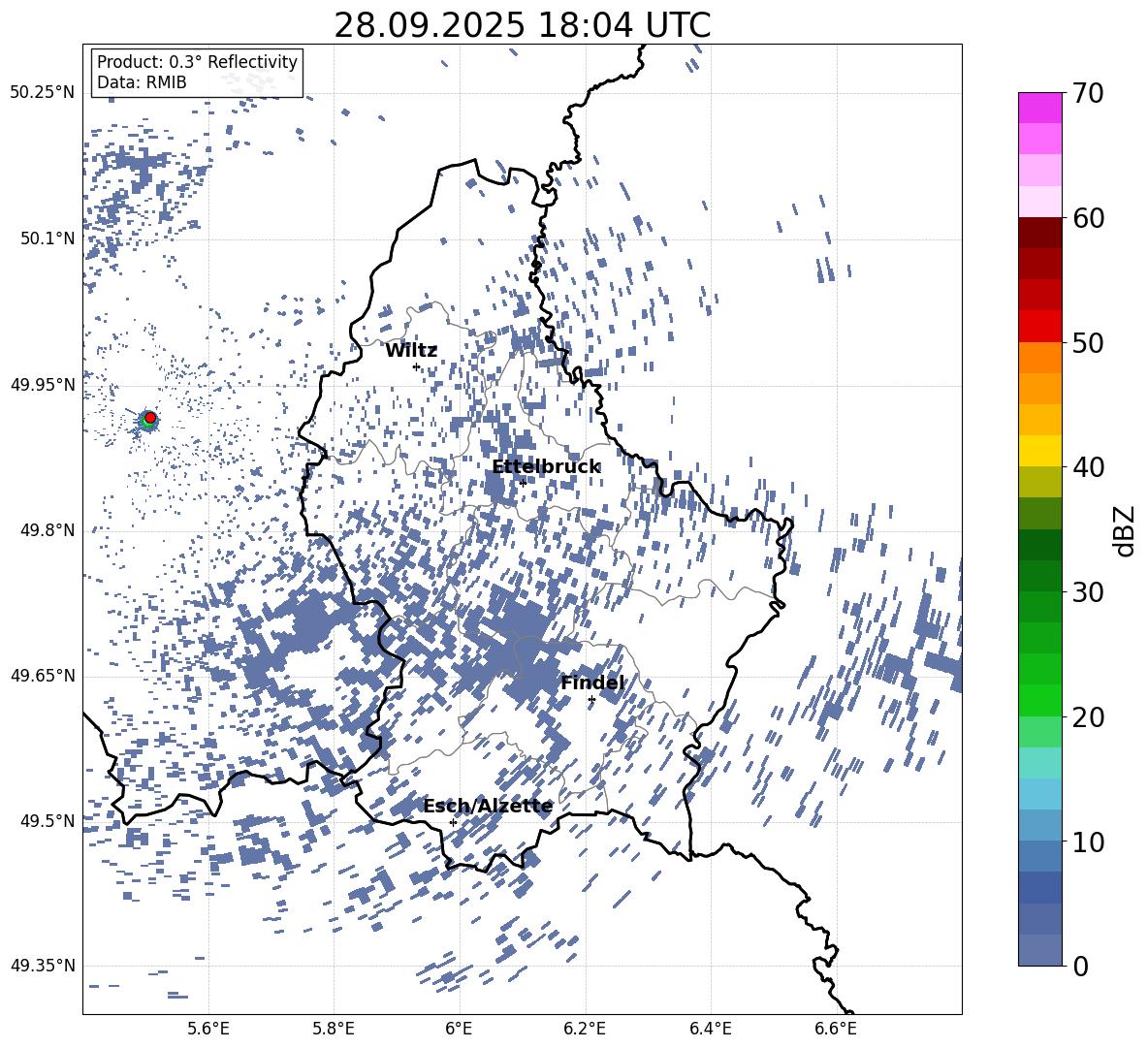This screenshot has width=1148, height=1048.
Task: Click the Ettelbruck city label
Action: pos(546,467)
